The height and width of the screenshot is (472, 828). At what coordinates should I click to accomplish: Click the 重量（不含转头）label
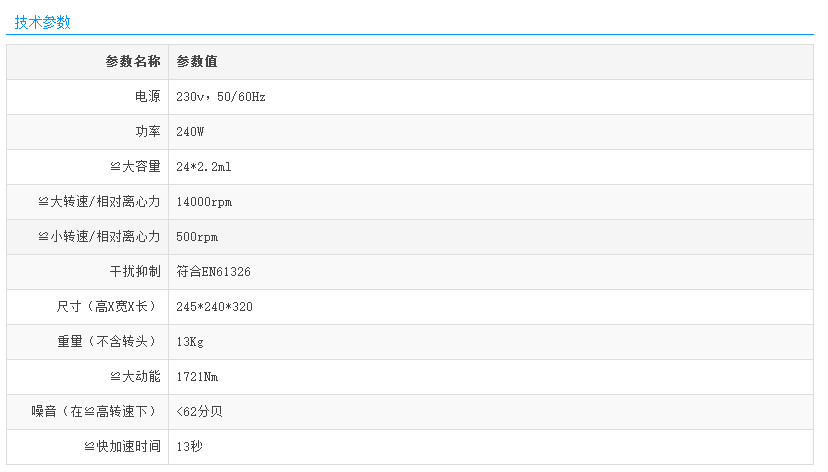coord(109,342)
